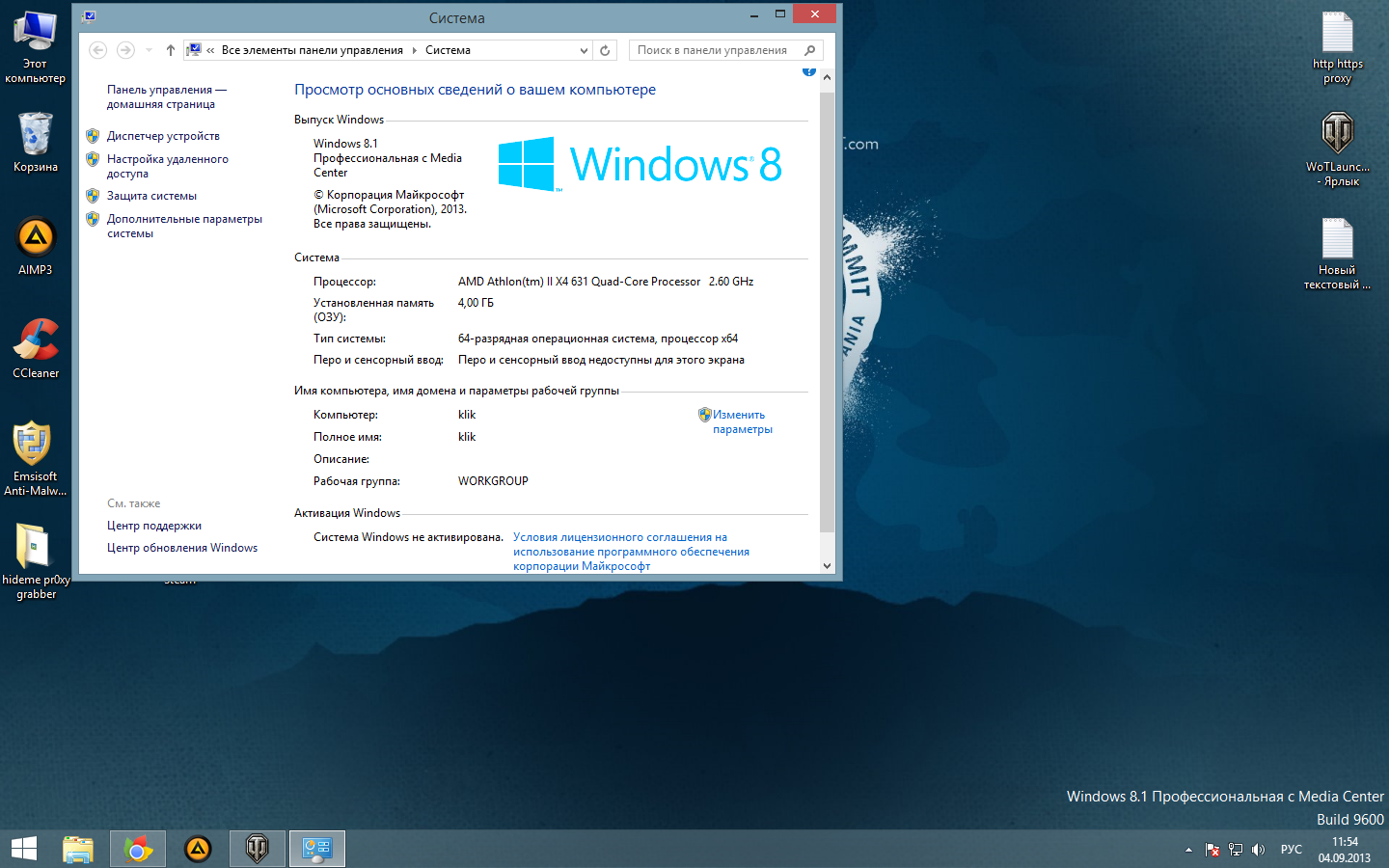Select the WoTLauncher shortcut on desktop
Image resolution: width=1389 pixels, height=868 pixels.
(x=1338, y=149)
